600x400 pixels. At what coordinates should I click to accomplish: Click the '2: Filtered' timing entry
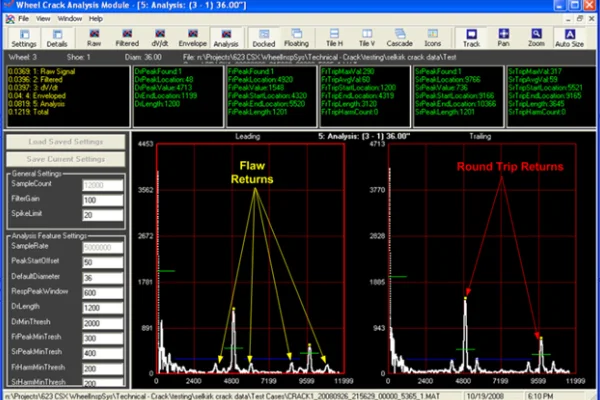(x=35, y=80)
